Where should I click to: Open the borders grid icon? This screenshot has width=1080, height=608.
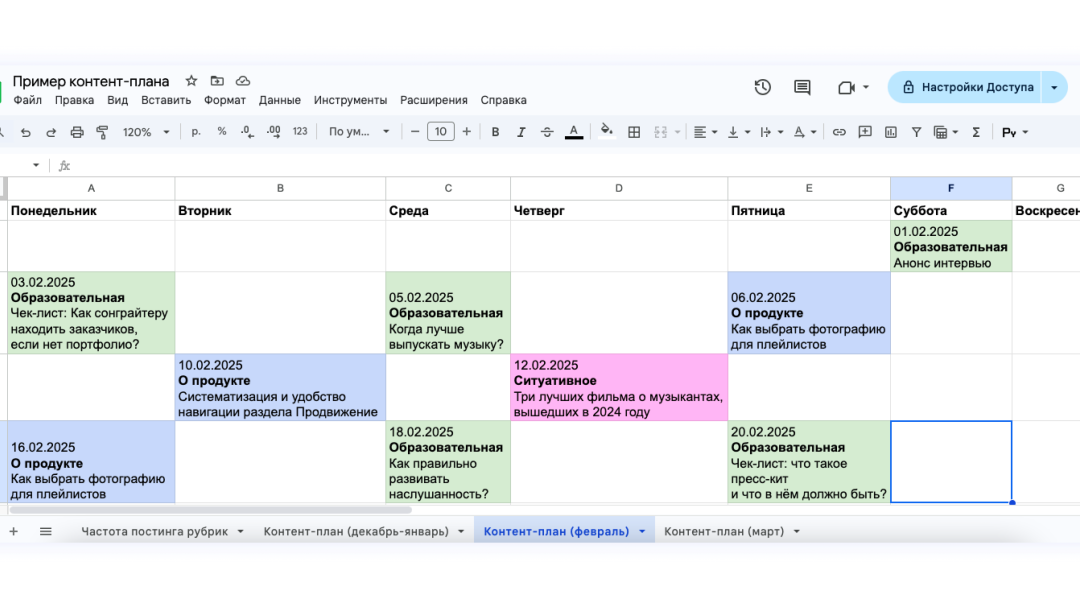[x=633, y=132]
